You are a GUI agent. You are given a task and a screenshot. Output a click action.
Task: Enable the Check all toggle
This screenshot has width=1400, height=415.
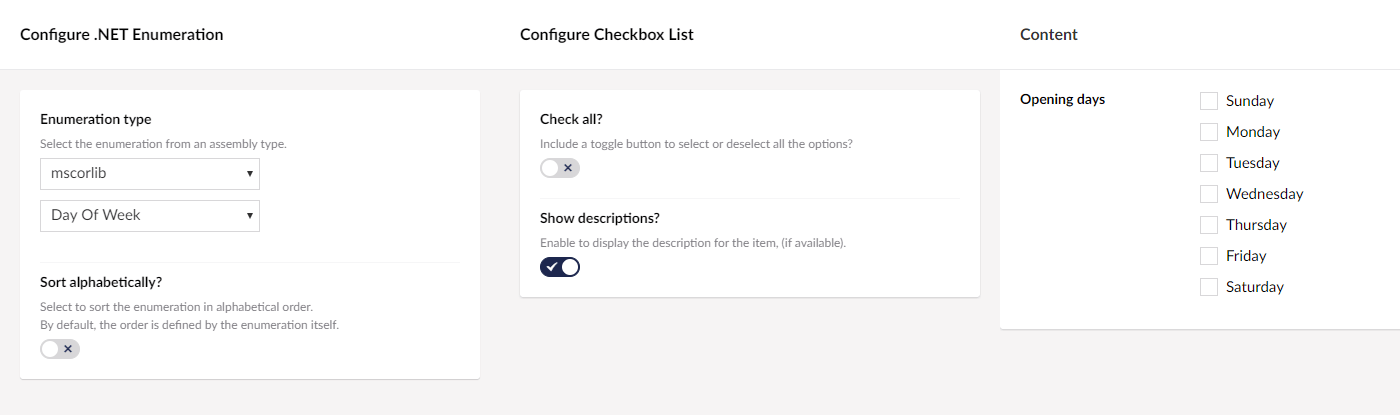[560, 168]
